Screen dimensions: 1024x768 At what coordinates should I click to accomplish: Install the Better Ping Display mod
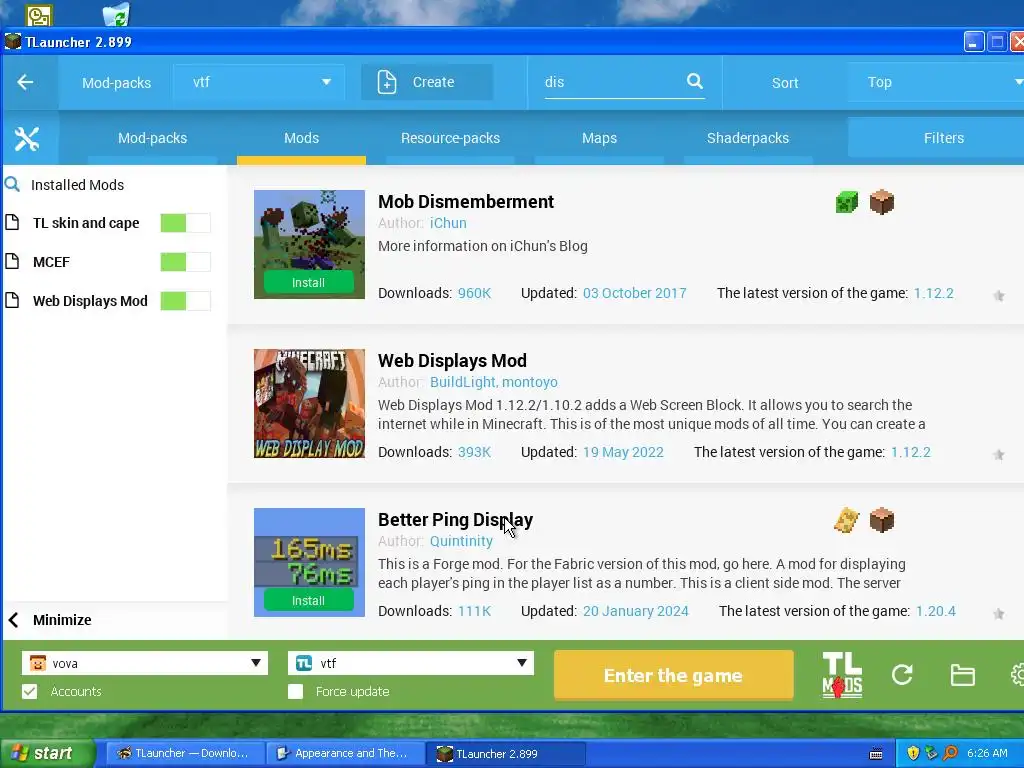point(308,601)
